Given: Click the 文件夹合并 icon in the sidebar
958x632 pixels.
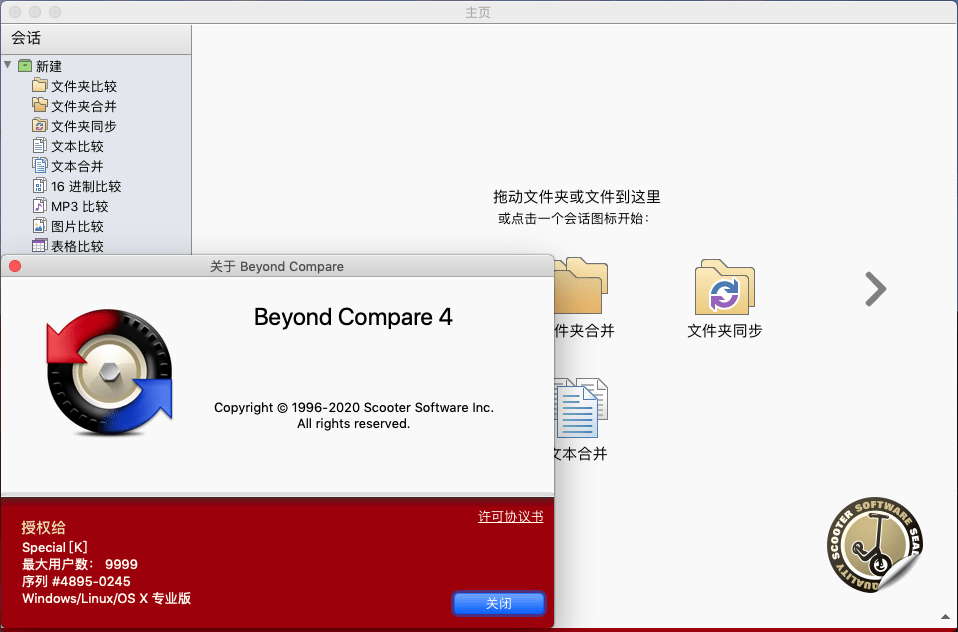Looking at the screenshot, I should pyautogui.click(x=40, y=105).
